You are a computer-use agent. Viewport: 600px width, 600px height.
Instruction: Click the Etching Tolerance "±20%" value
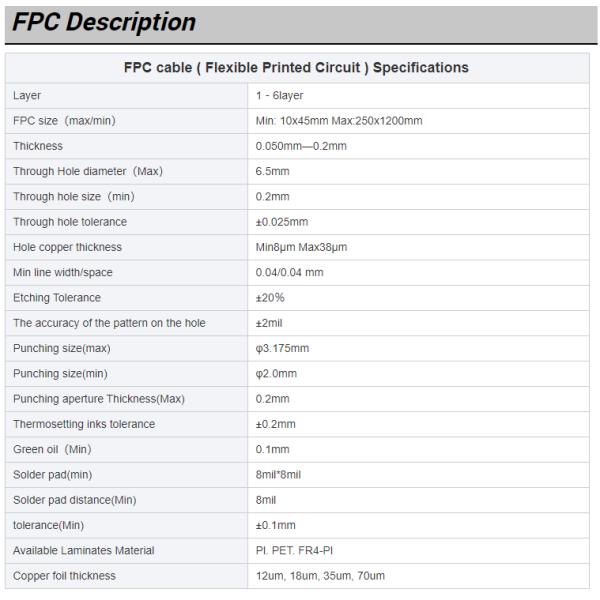click(x=271, y=298)
